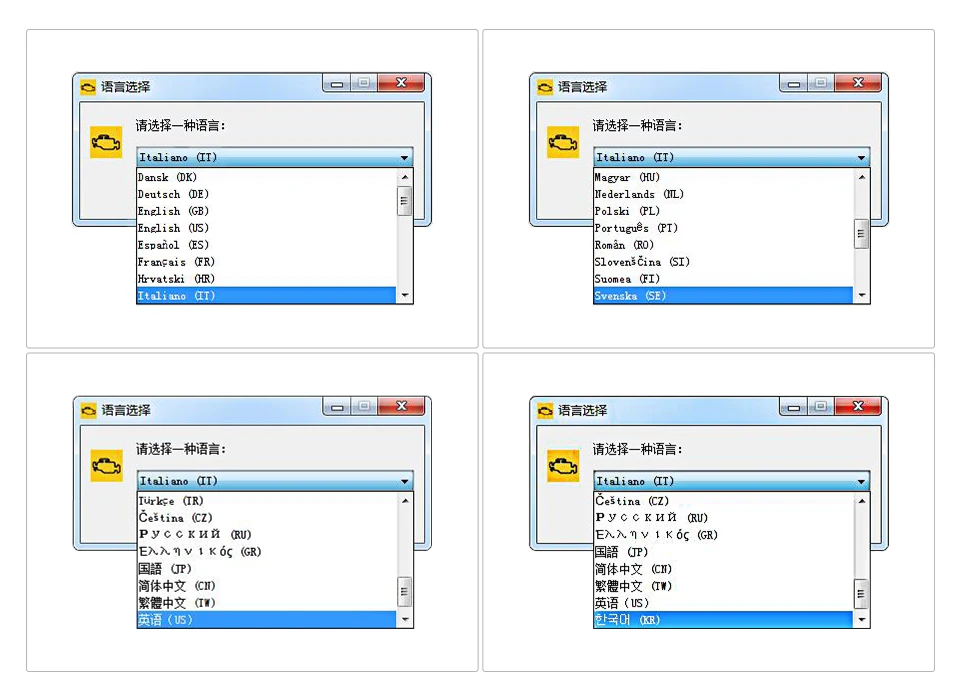Select Português (PT) language entry
The width and height of the screenshot is (960, 700).
pyautogui.click(x=724, y=228)
